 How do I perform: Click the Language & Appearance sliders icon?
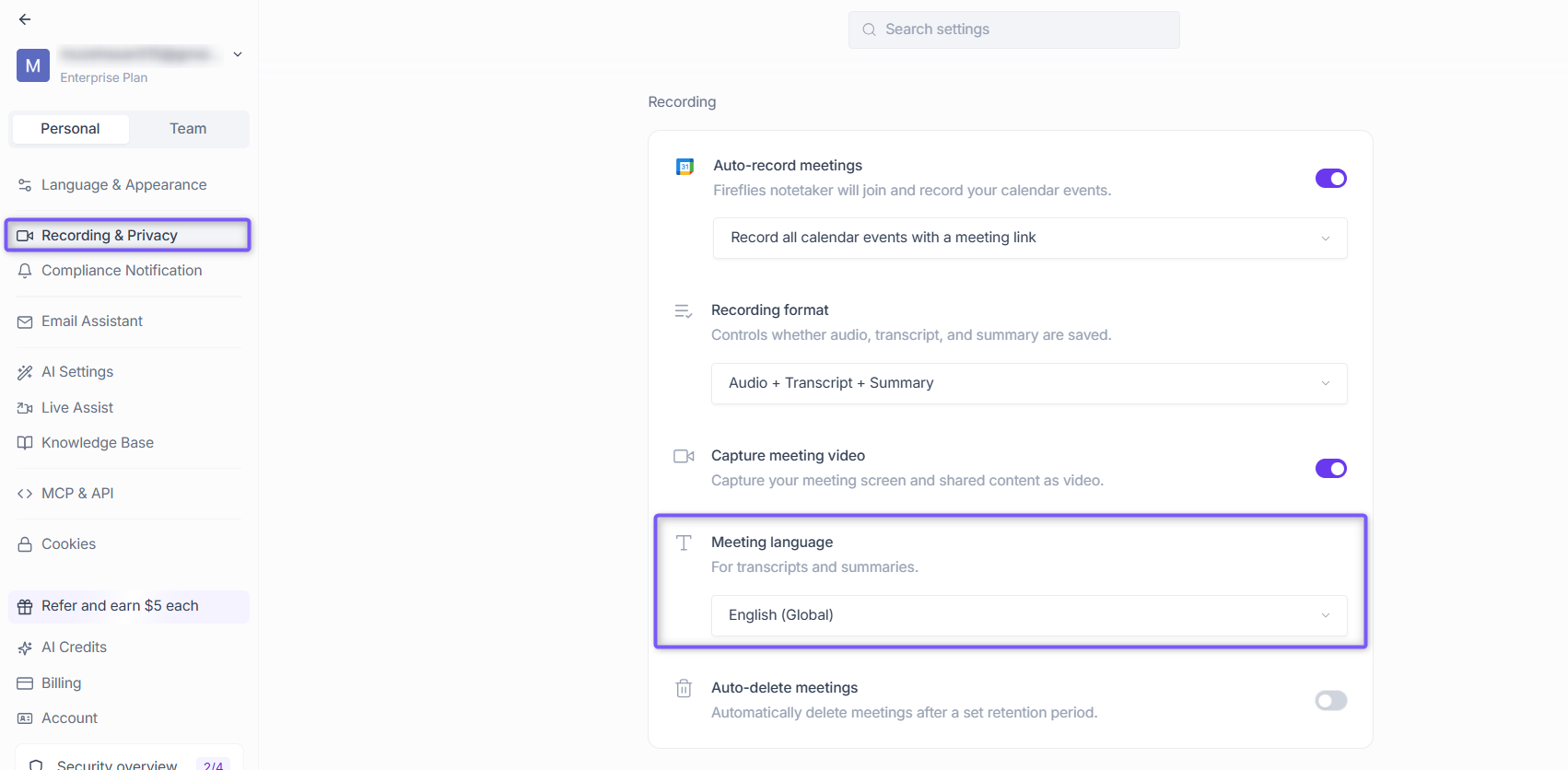[x=25, y=185]
